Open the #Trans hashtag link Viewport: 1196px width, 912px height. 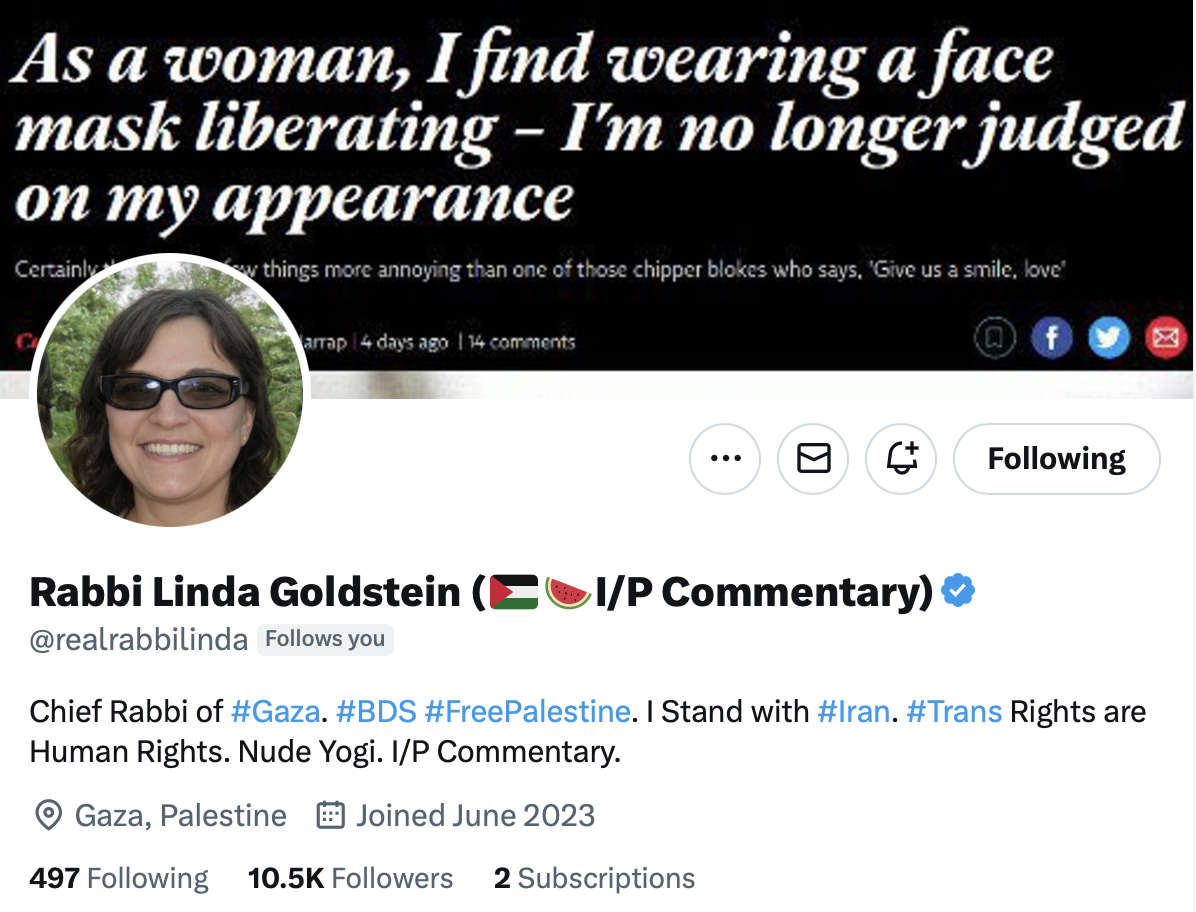tap(953, 712)
